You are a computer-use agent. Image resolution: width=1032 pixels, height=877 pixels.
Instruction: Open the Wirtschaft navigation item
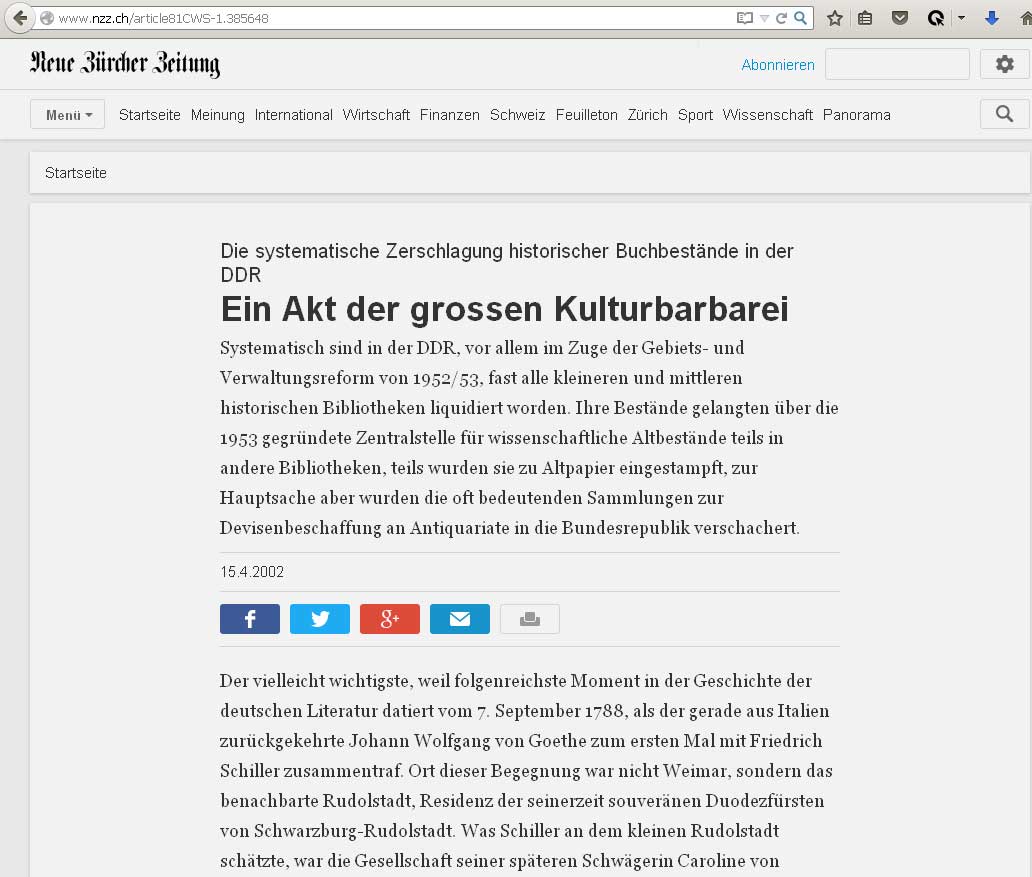point(376,115)
